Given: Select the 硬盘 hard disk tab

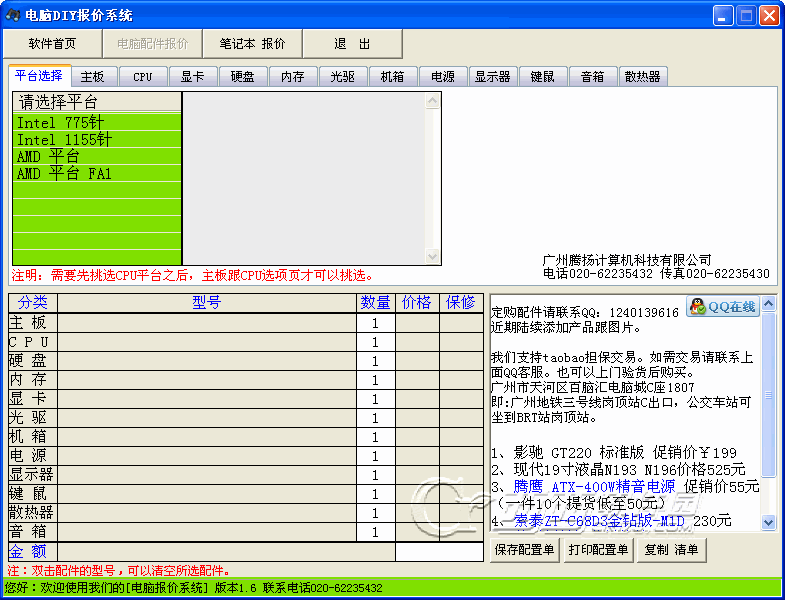Looking at the screenshot, I should tap(243, 77).
